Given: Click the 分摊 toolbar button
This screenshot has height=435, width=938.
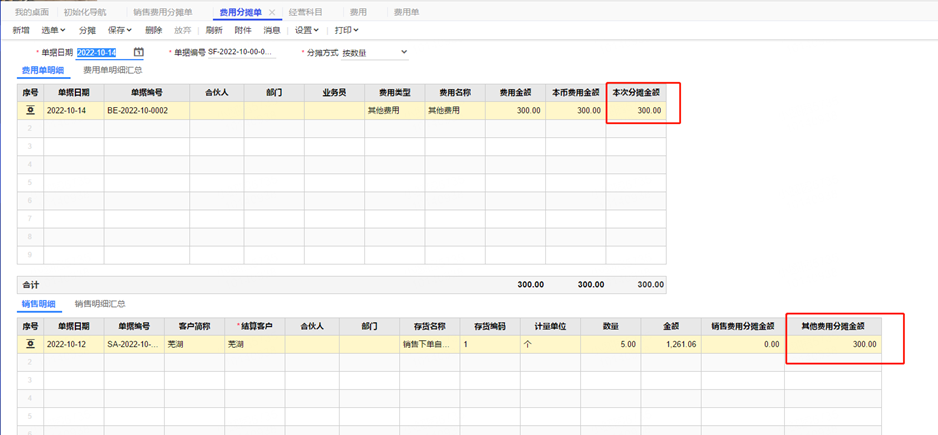Looking at the screenshot, I should pos(87,30).
